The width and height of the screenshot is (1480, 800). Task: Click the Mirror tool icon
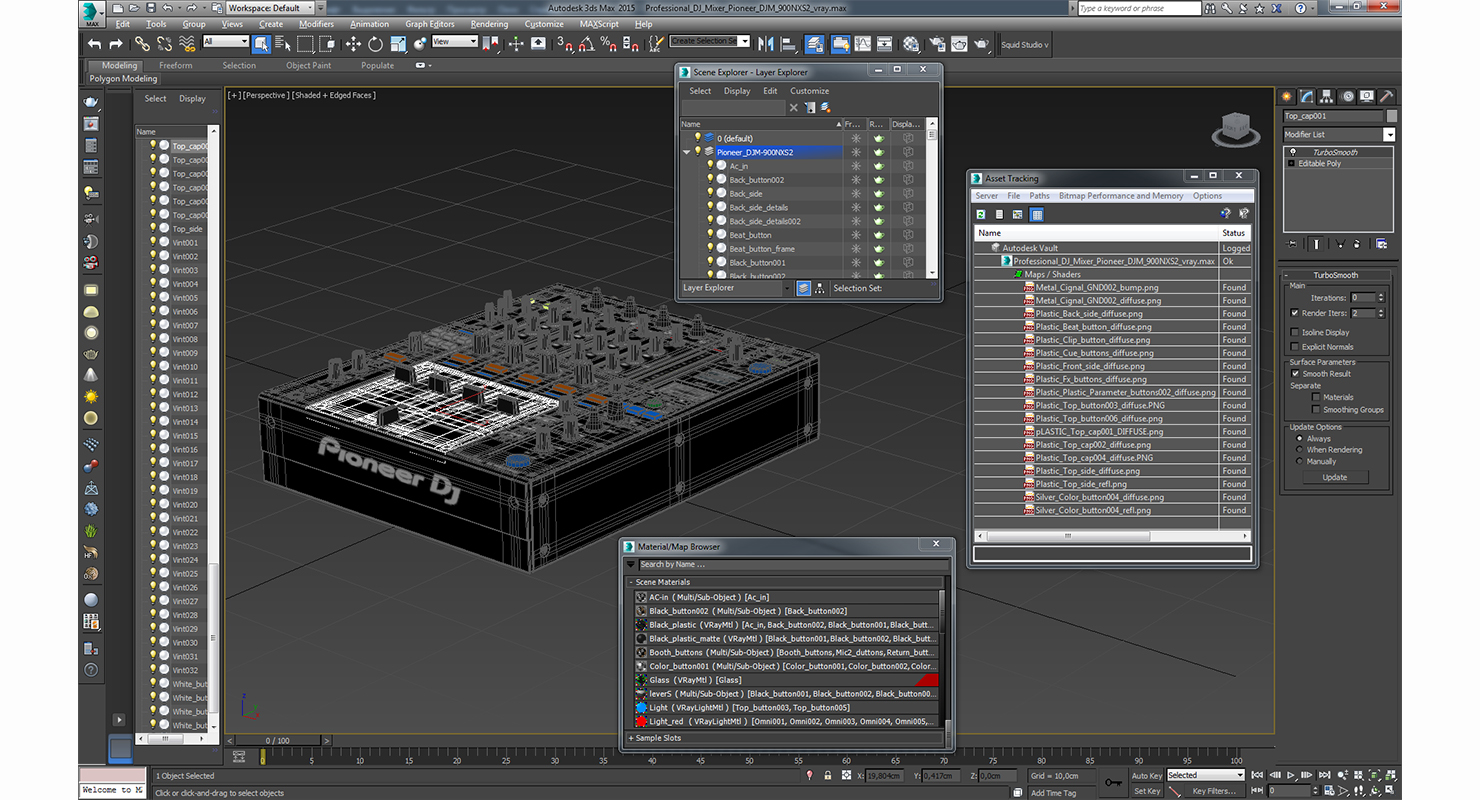tap(766, 44)
